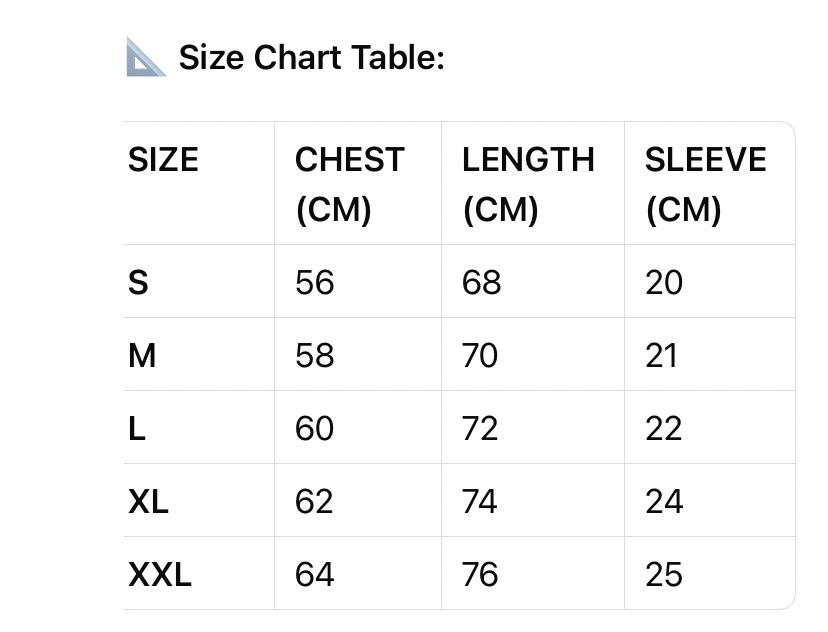Select the sleeve value 20 cell
Viewport: 828px width, 632px height.
point(664,283)
